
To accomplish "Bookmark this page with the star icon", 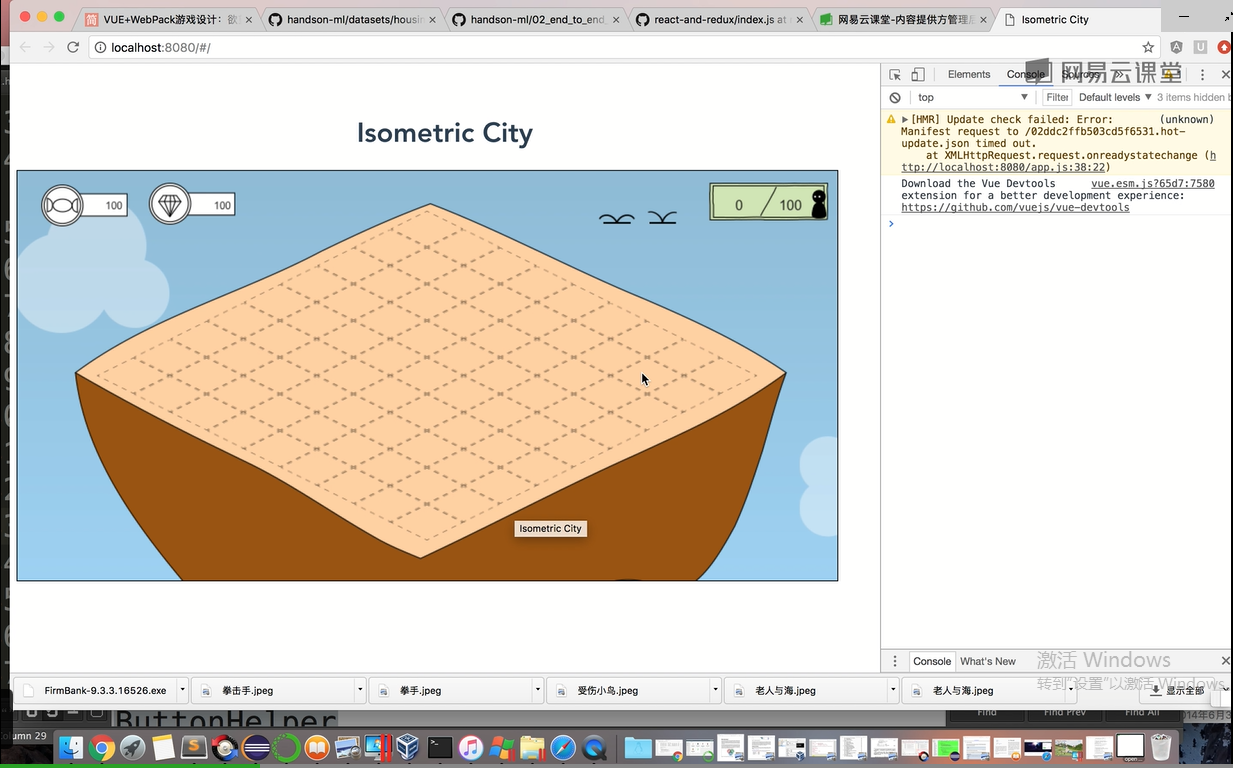I will click(x=1148, y=47).
